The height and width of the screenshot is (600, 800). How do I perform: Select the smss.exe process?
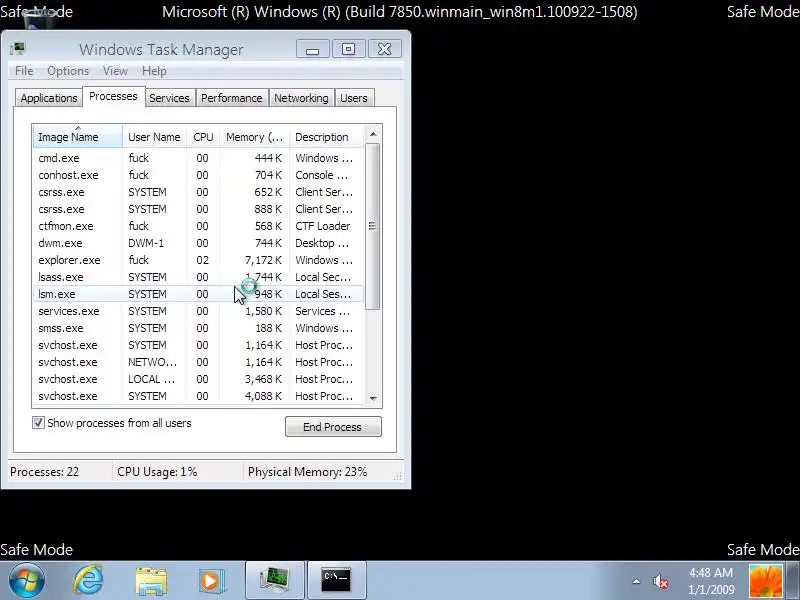pyautogui.click(x=199, y=328)
